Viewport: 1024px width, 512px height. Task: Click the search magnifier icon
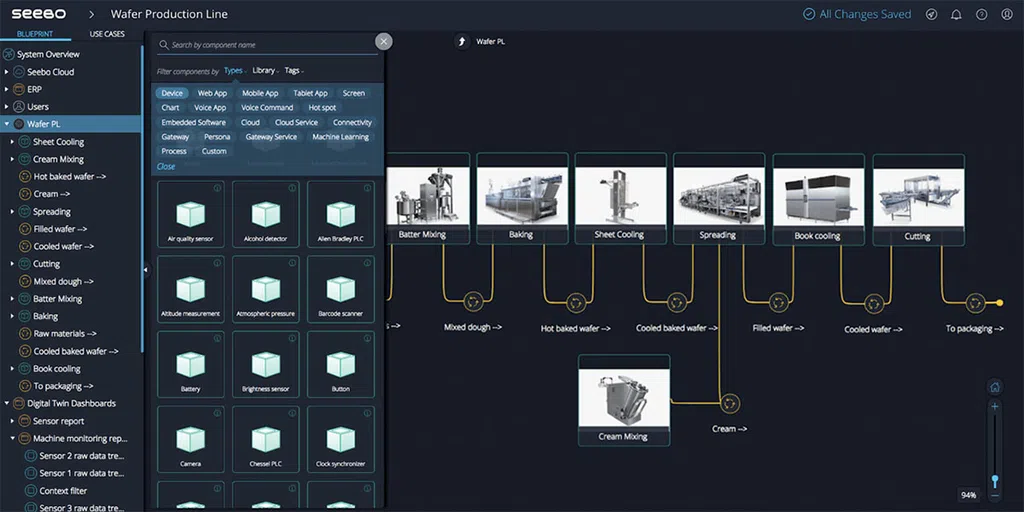164,45
